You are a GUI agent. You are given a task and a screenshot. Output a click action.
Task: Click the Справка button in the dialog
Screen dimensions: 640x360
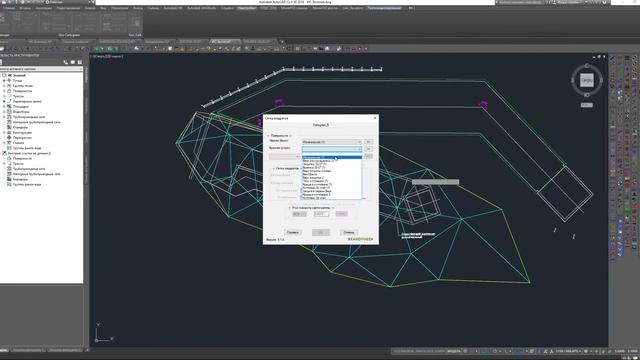[x=293, y=232]
